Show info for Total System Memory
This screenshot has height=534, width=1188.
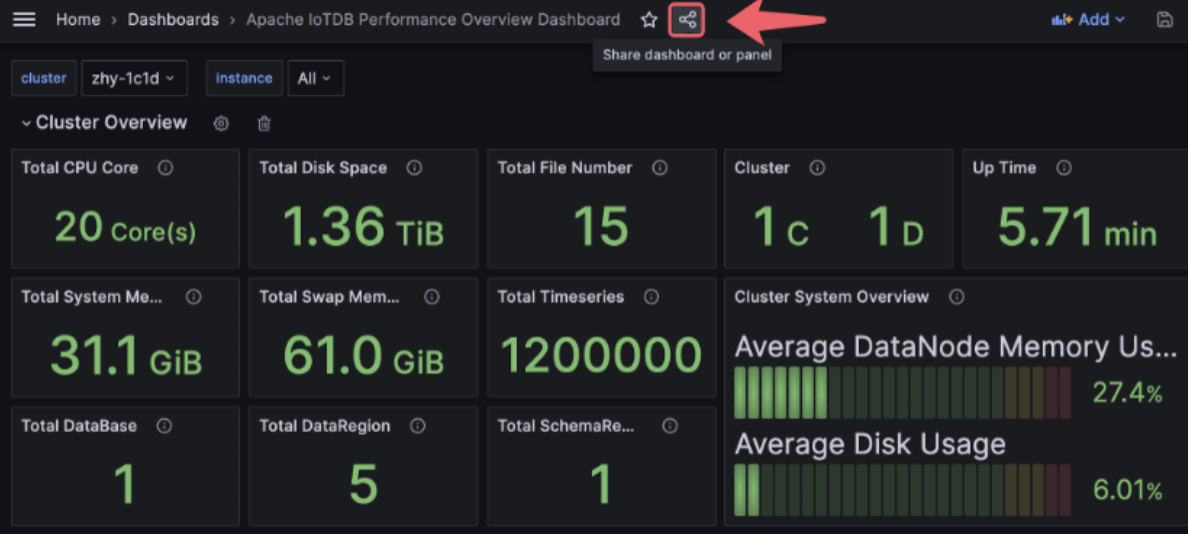193,297
